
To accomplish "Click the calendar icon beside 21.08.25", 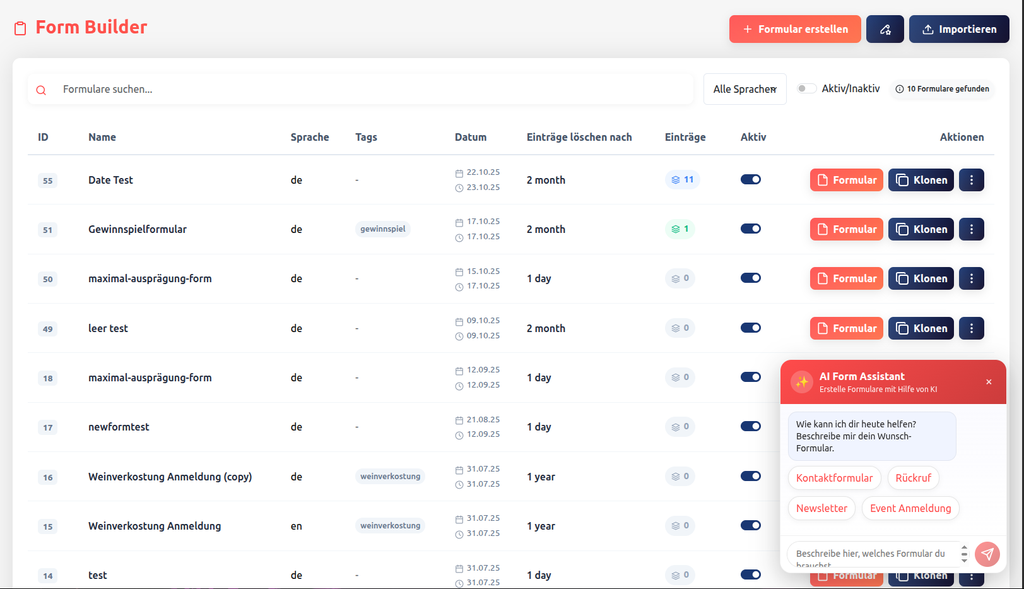I will pyautogui.click(x=459, y=420).
